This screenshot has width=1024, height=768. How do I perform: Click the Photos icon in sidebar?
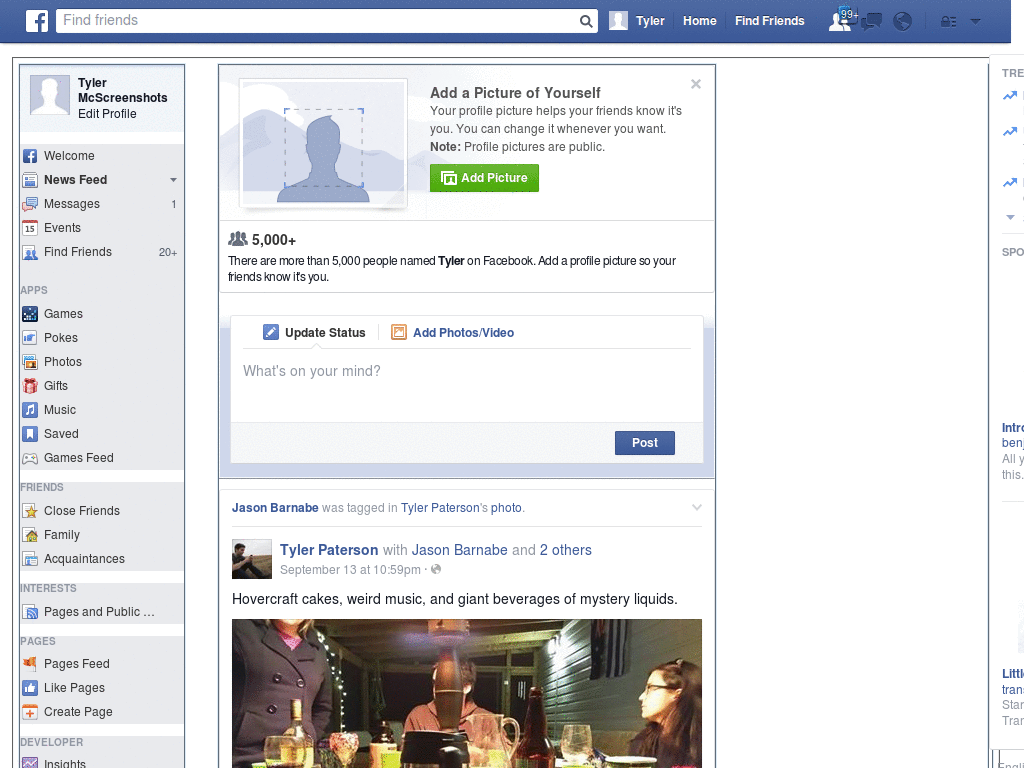pos(30,362)
